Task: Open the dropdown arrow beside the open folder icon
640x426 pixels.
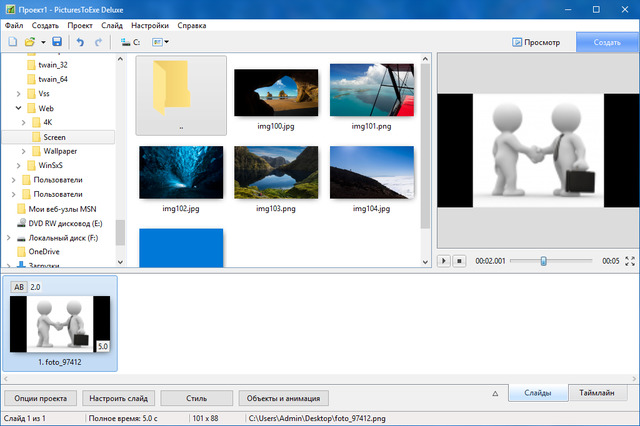Action: pyautogui.click(x=42, y=42)
